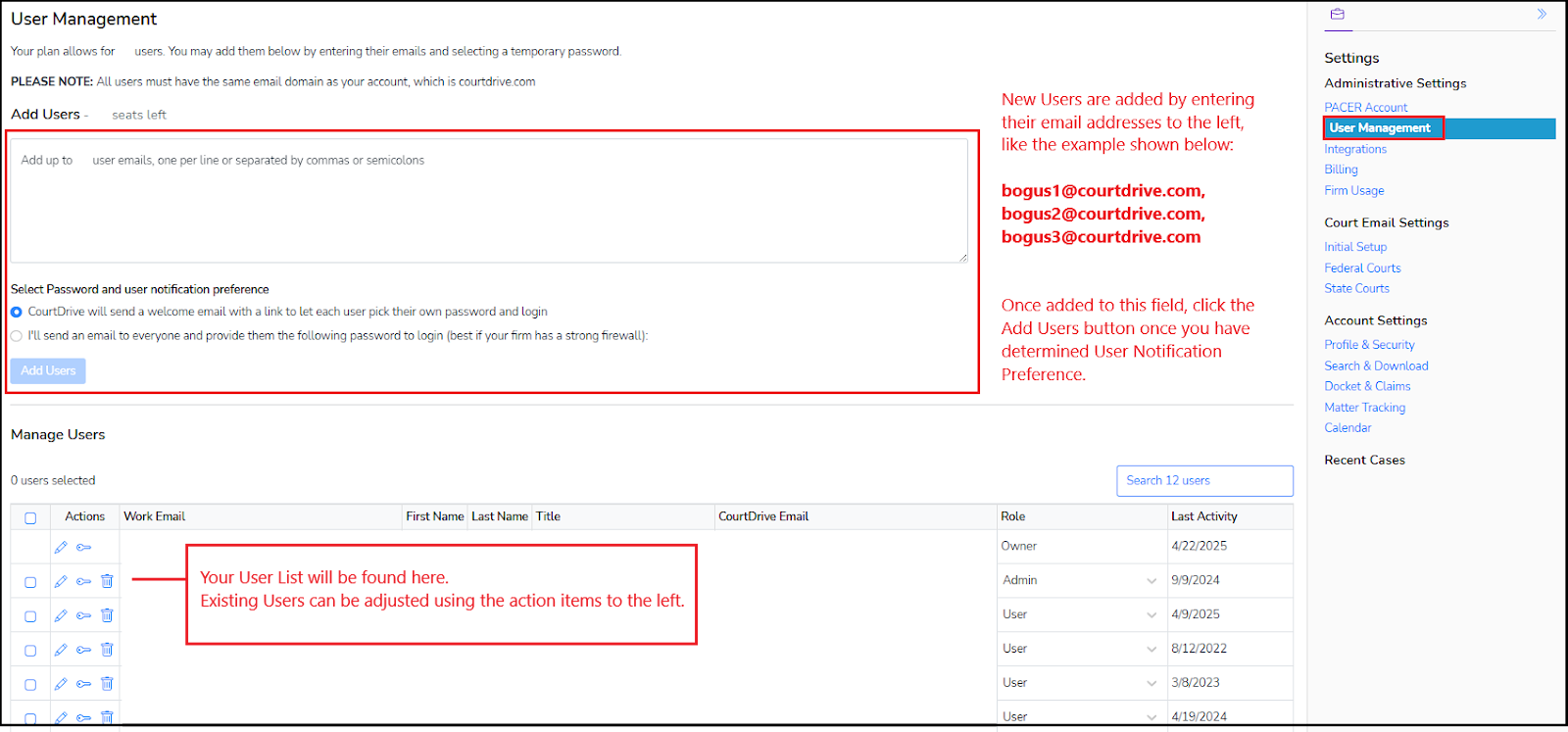Click the Recent Cases heading in the sidebar
The image size is (1568, 732).
coord(1364,461)
